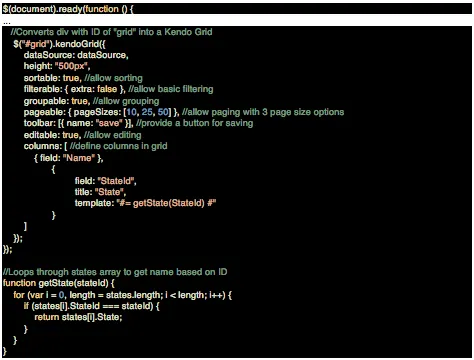Click the '//allow editing' comment
Viewport: 474px width, 360px height.
(x=113, y=135)
